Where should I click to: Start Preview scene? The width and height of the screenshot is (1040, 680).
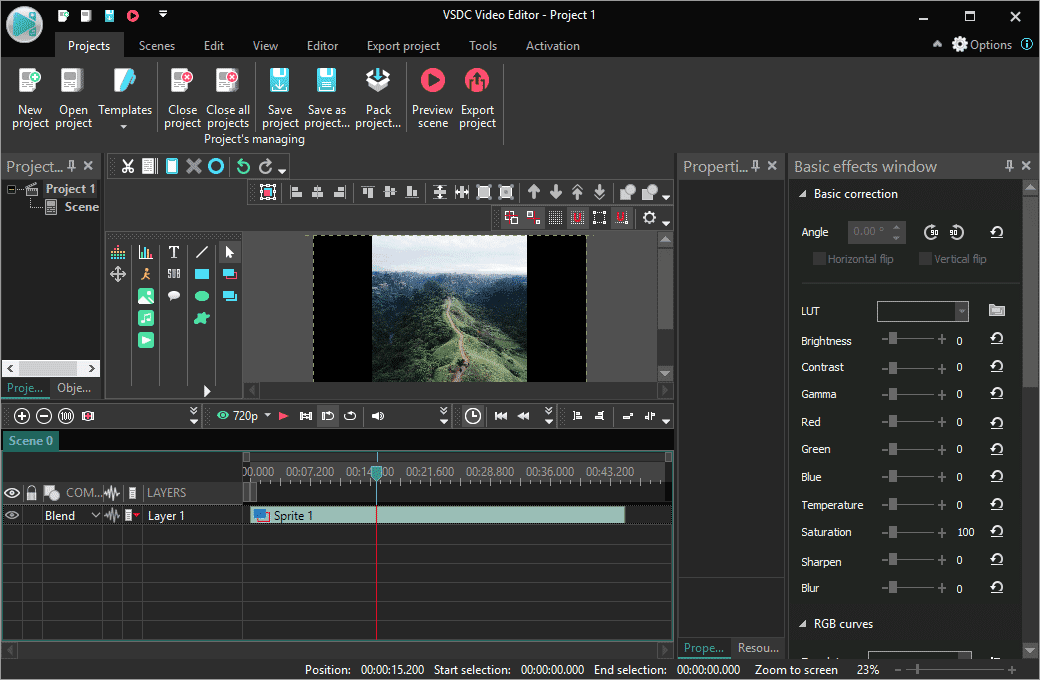432,98
